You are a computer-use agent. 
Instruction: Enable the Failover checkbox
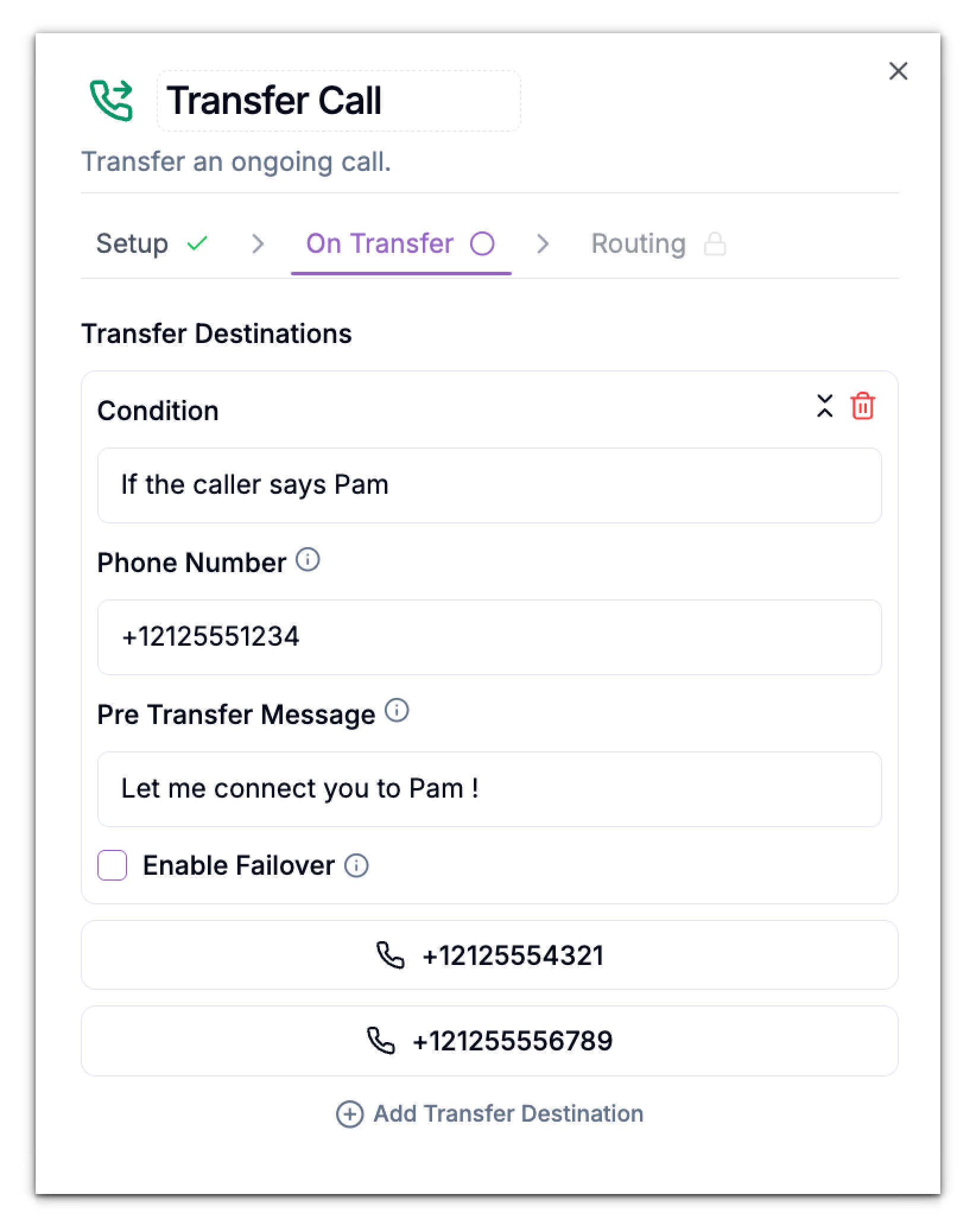112,866
